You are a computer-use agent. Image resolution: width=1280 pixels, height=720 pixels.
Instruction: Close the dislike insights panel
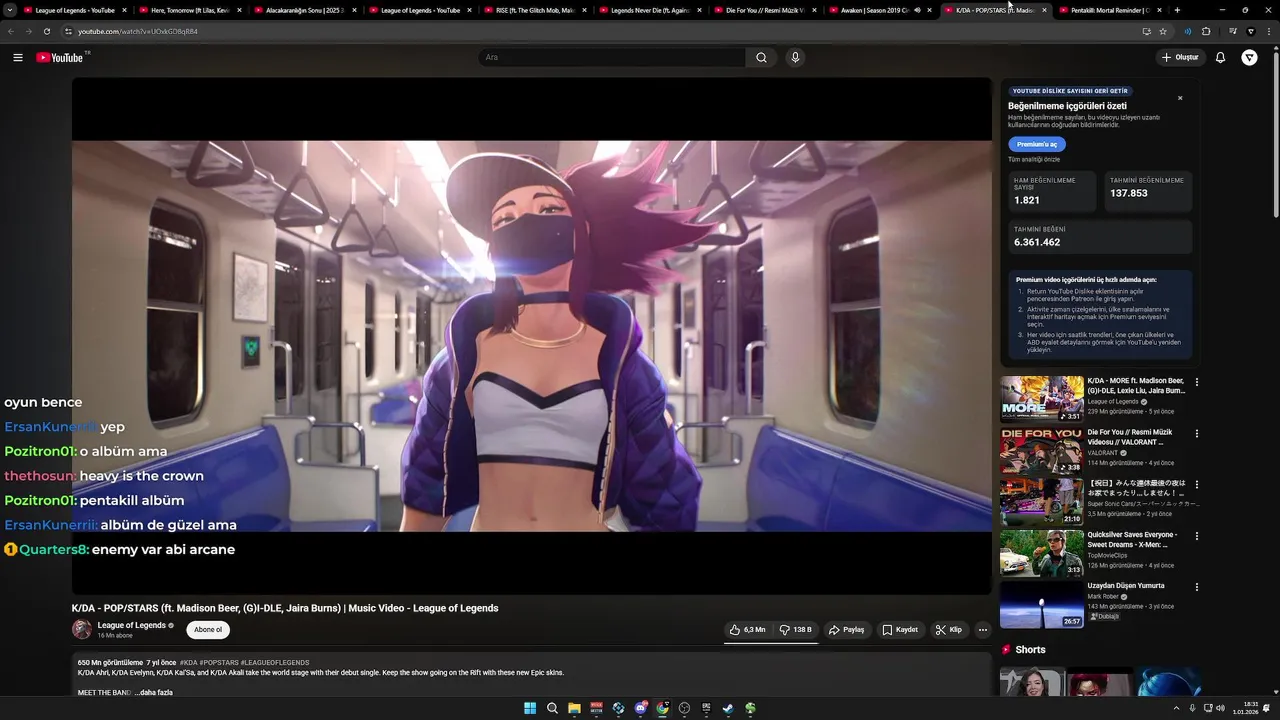pos(1180,98)
